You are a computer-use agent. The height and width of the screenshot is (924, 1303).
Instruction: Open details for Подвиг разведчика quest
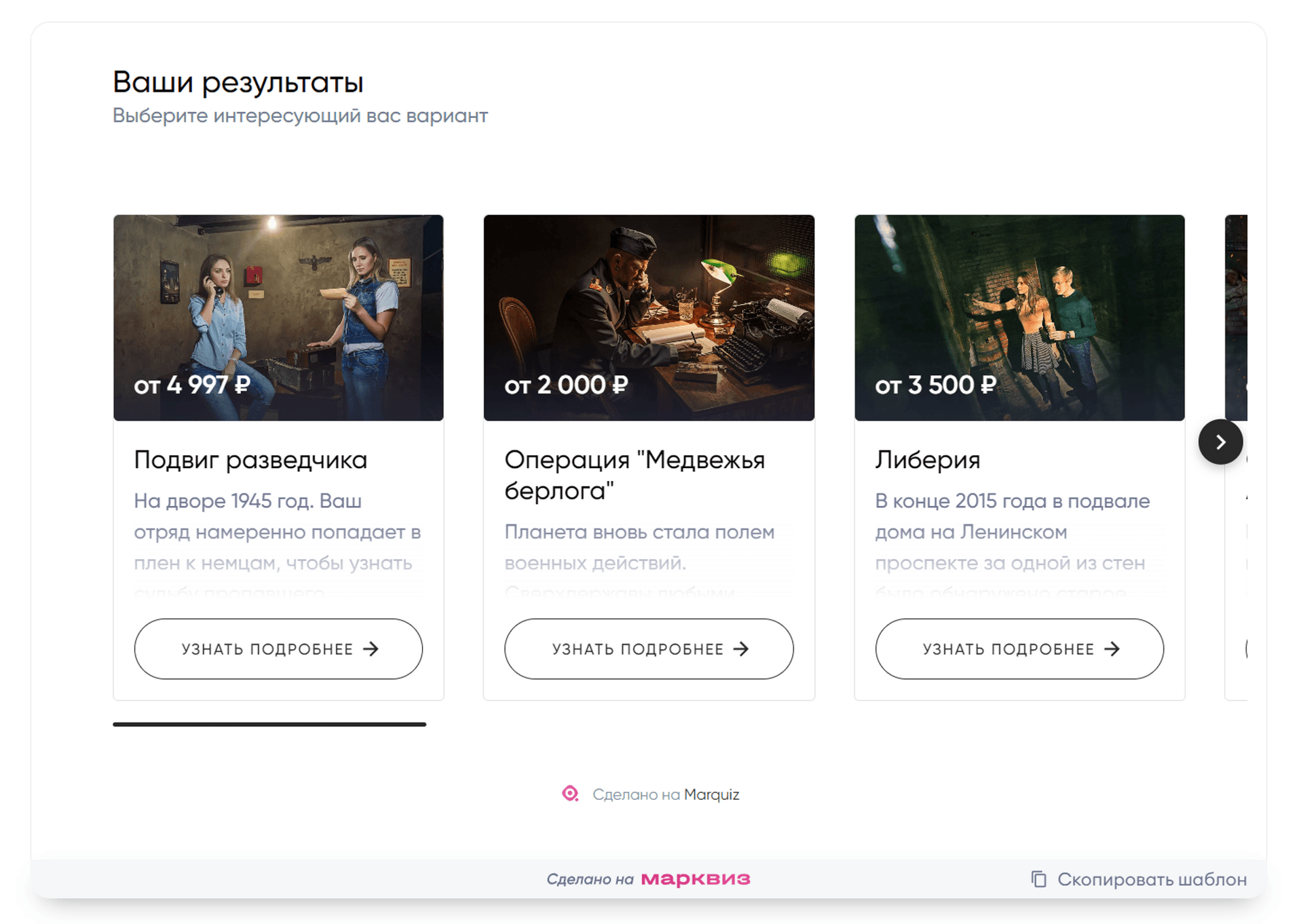(278, 649)
